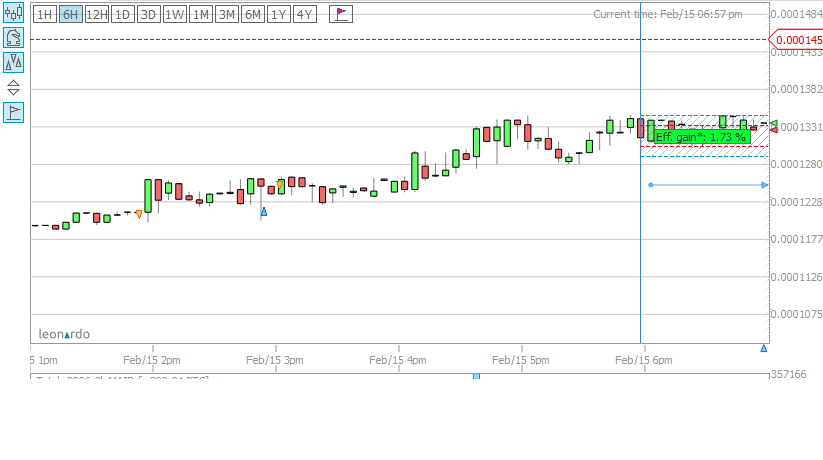
Task: Click the orange marker on 3pm candle
Action: click(280, 185)
